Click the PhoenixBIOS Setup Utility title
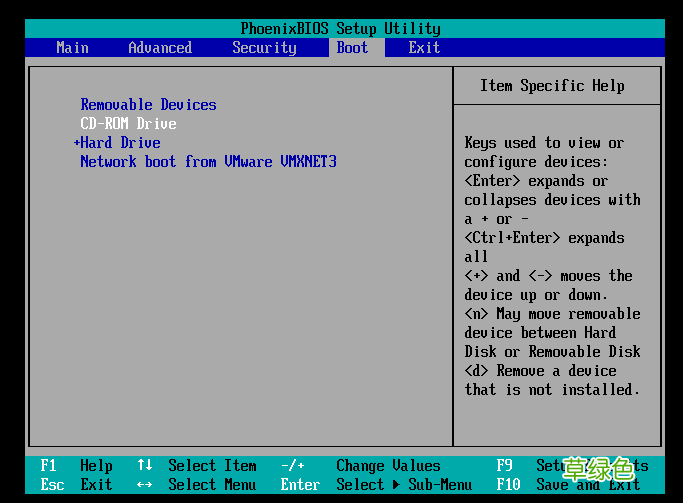This screenshot has width=683, height=503. (341, 29)
